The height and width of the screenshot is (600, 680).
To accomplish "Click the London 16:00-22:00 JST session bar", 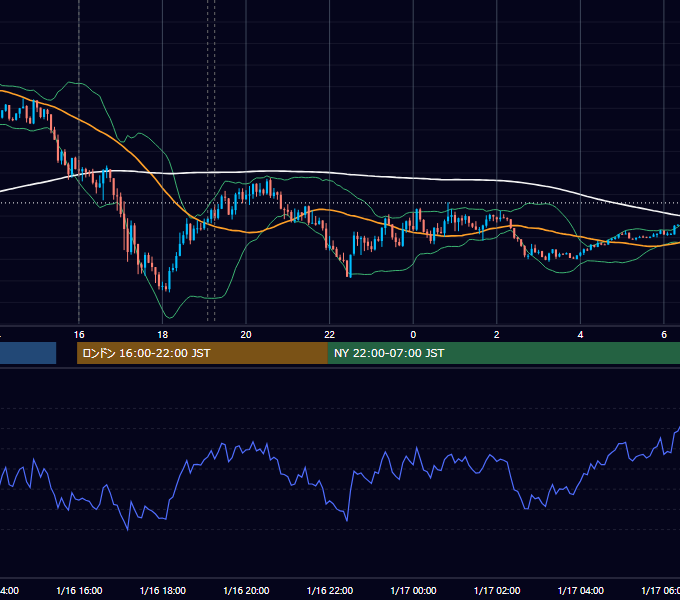I will coord(202,353).
